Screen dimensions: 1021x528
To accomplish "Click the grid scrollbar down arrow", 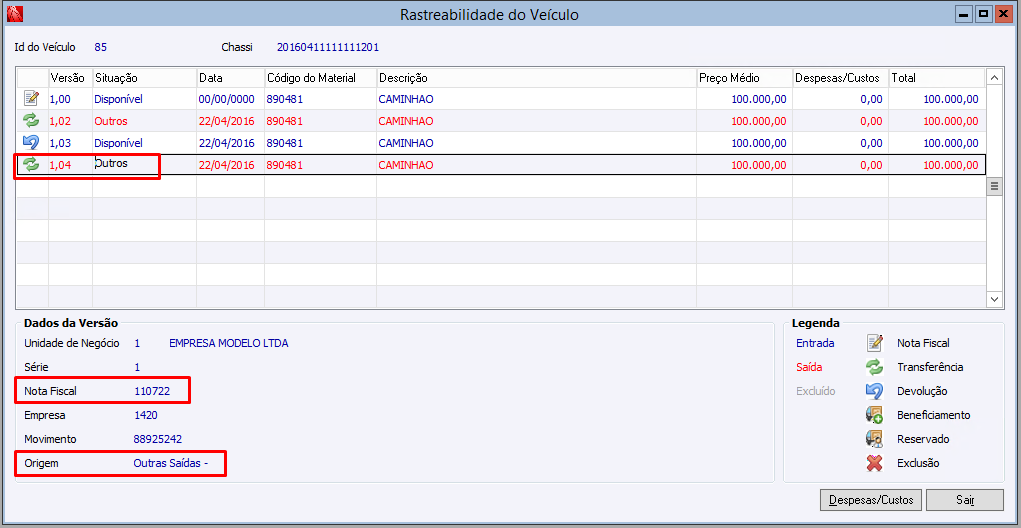I will click(994, 299).
